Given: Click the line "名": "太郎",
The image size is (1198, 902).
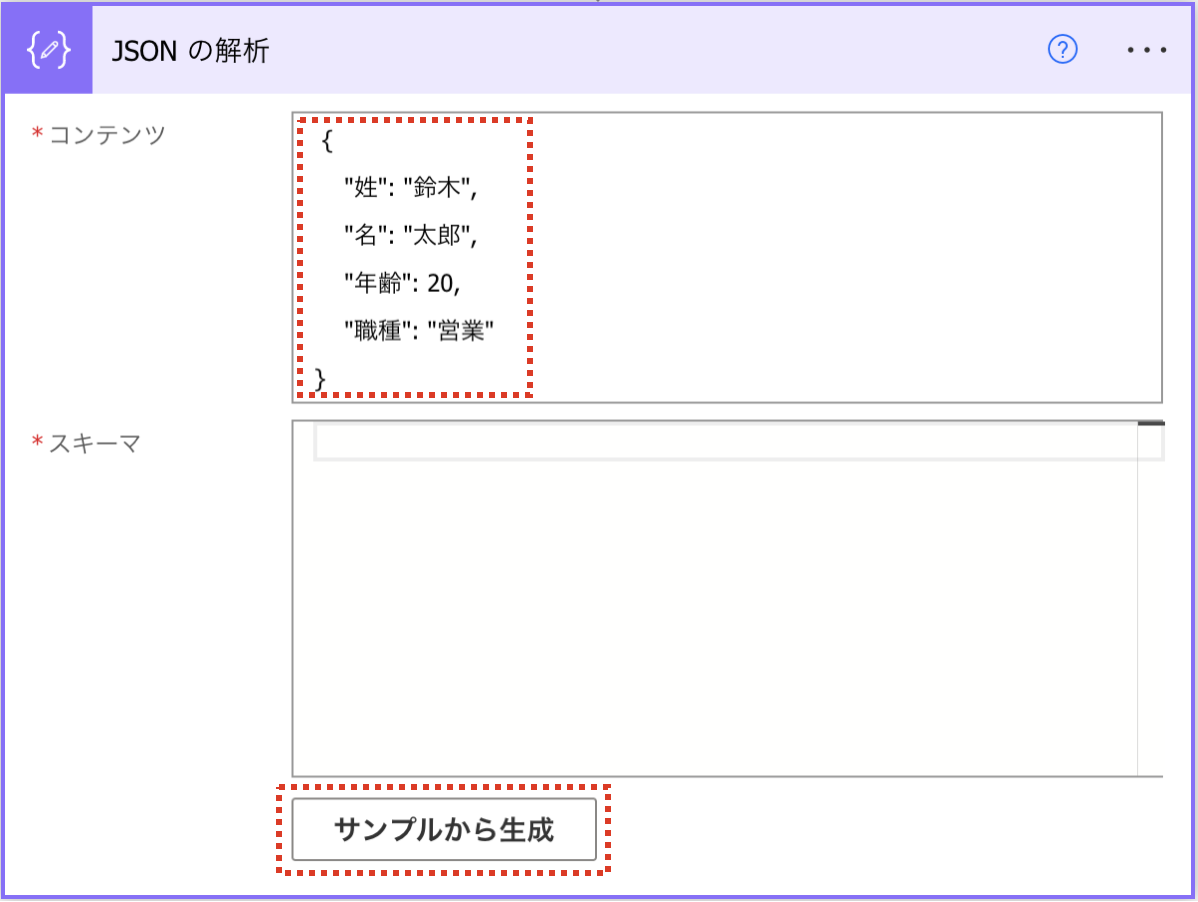Looking at the screenshot, I should pyautogui.click(x=410, y=235).
